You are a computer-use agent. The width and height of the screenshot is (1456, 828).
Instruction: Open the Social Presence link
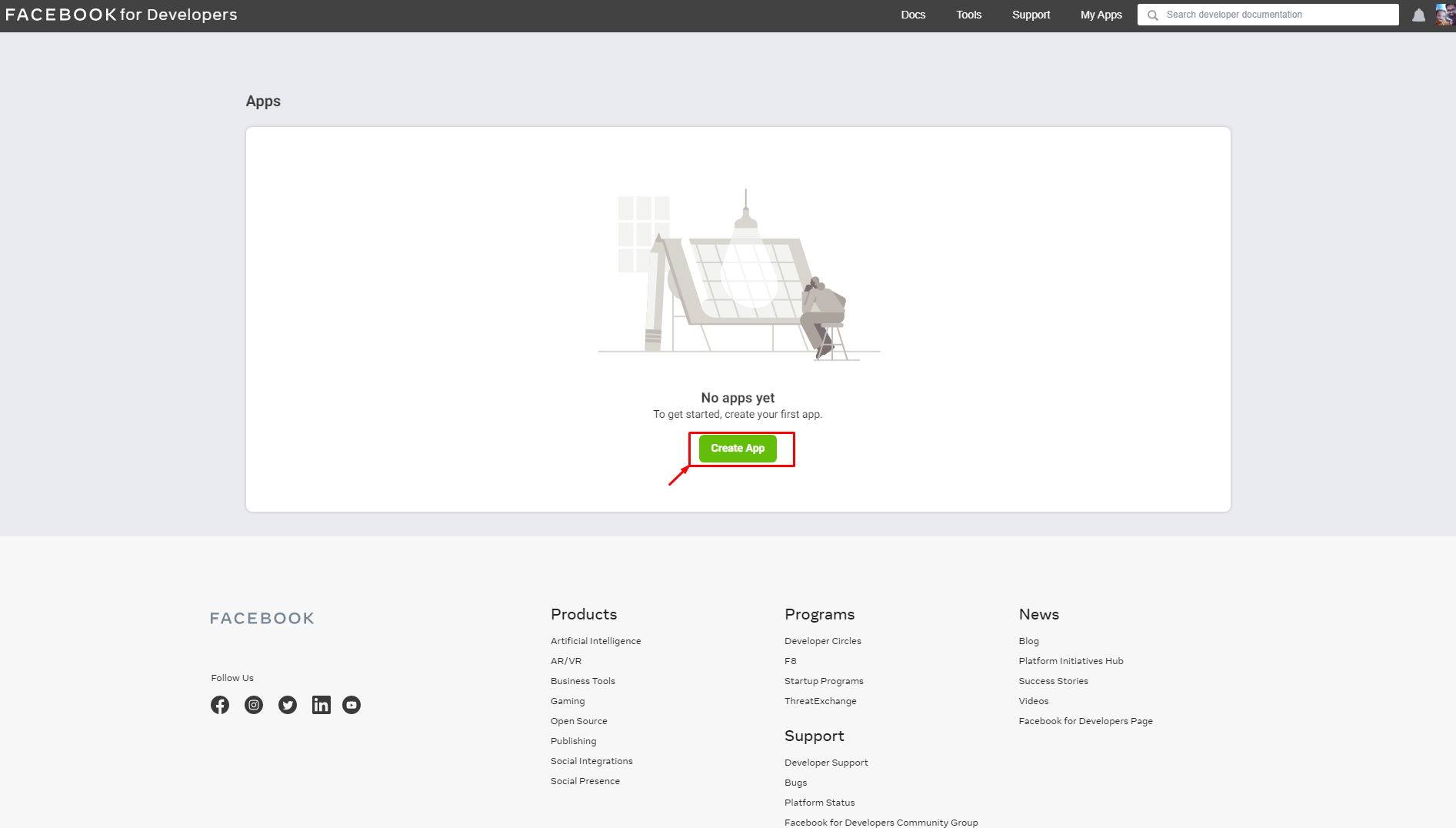[x=585, y=781]
